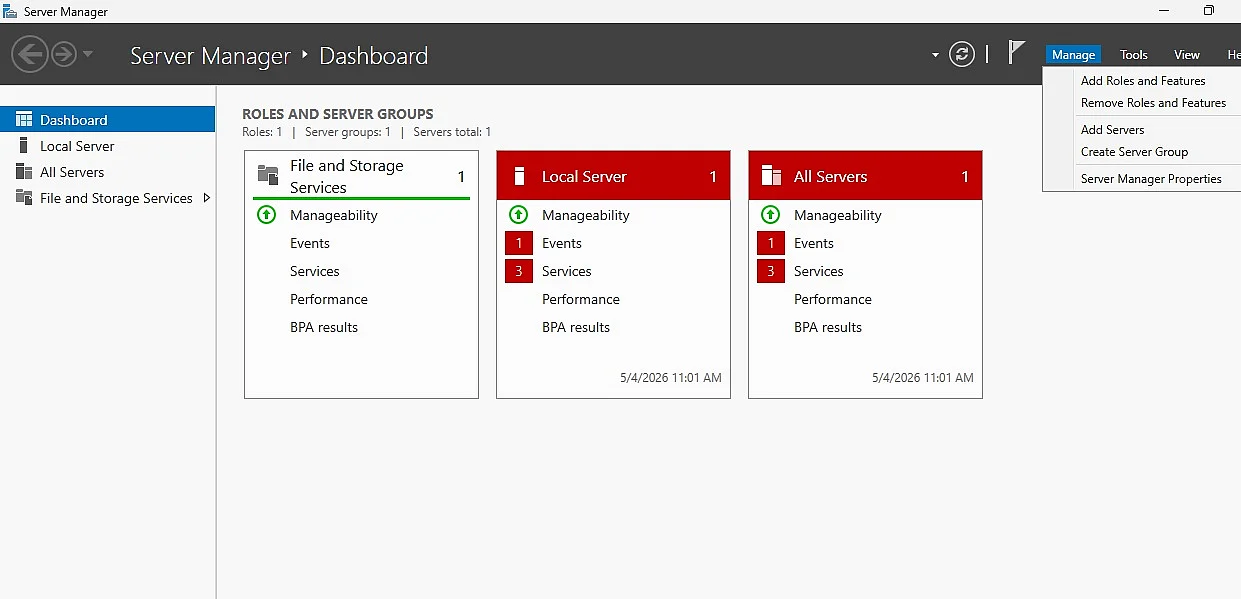
Task: Open the All Servers tile header
Action: (865, 176)
